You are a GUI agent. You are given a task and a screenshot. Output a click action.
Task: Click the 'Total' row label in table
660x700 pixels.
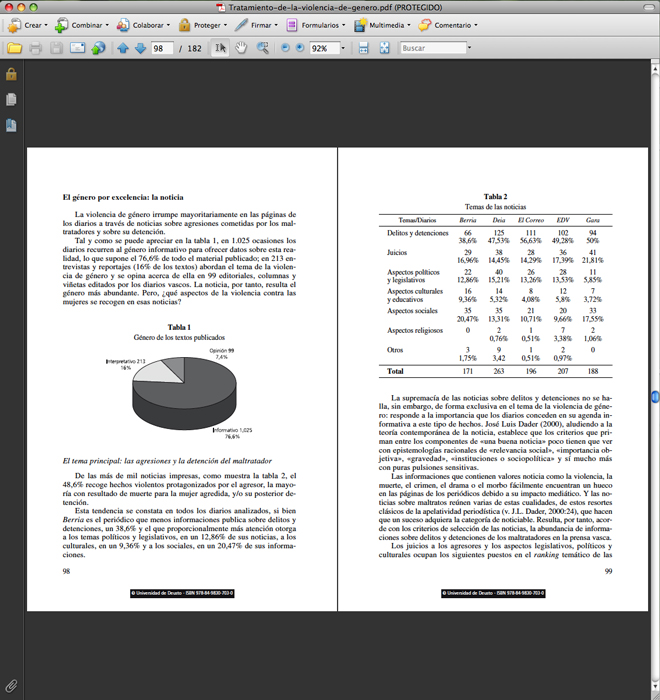point(395,371)
